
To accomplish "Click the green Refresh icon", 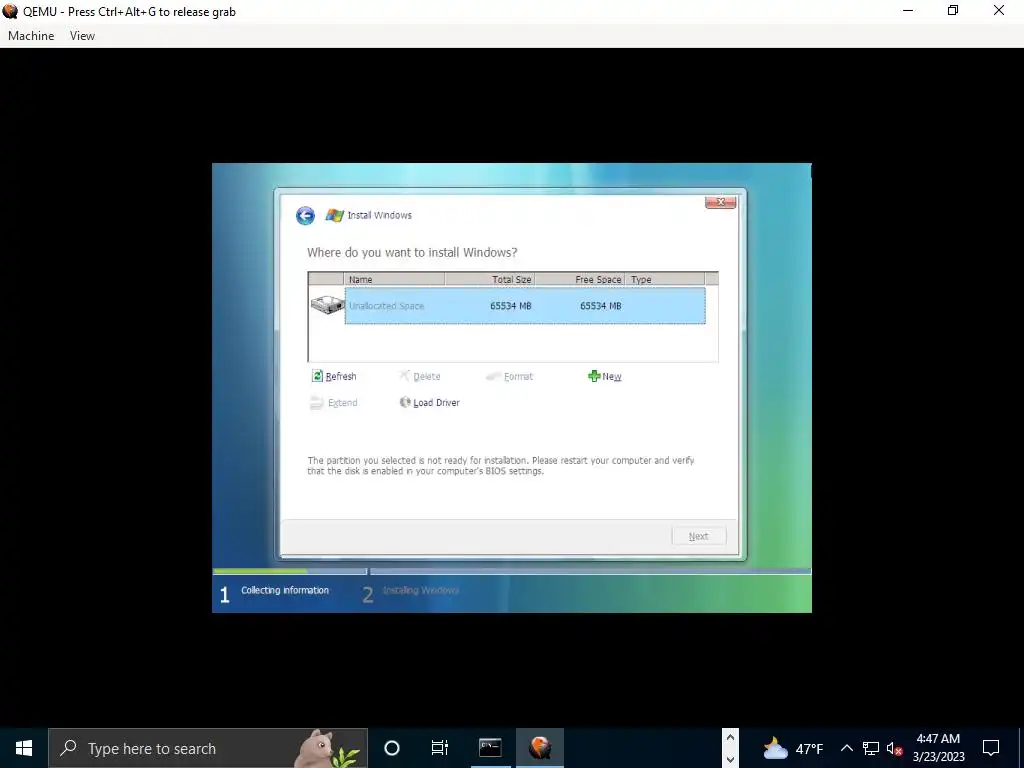I will point(317,376).
